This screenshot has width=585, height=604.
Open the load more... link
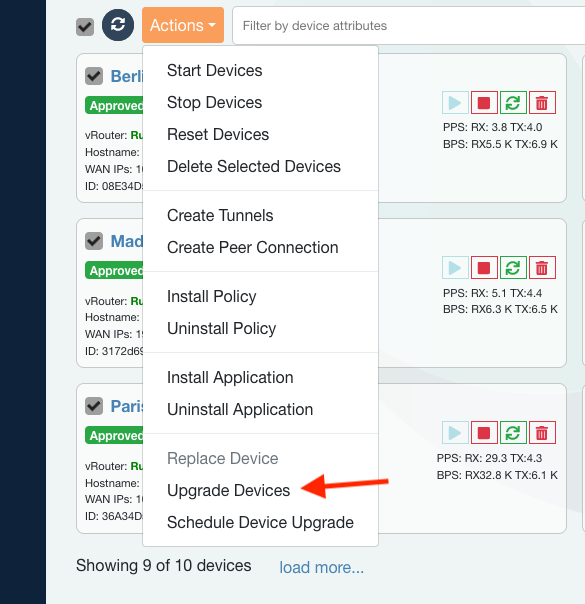coord(322,567)
